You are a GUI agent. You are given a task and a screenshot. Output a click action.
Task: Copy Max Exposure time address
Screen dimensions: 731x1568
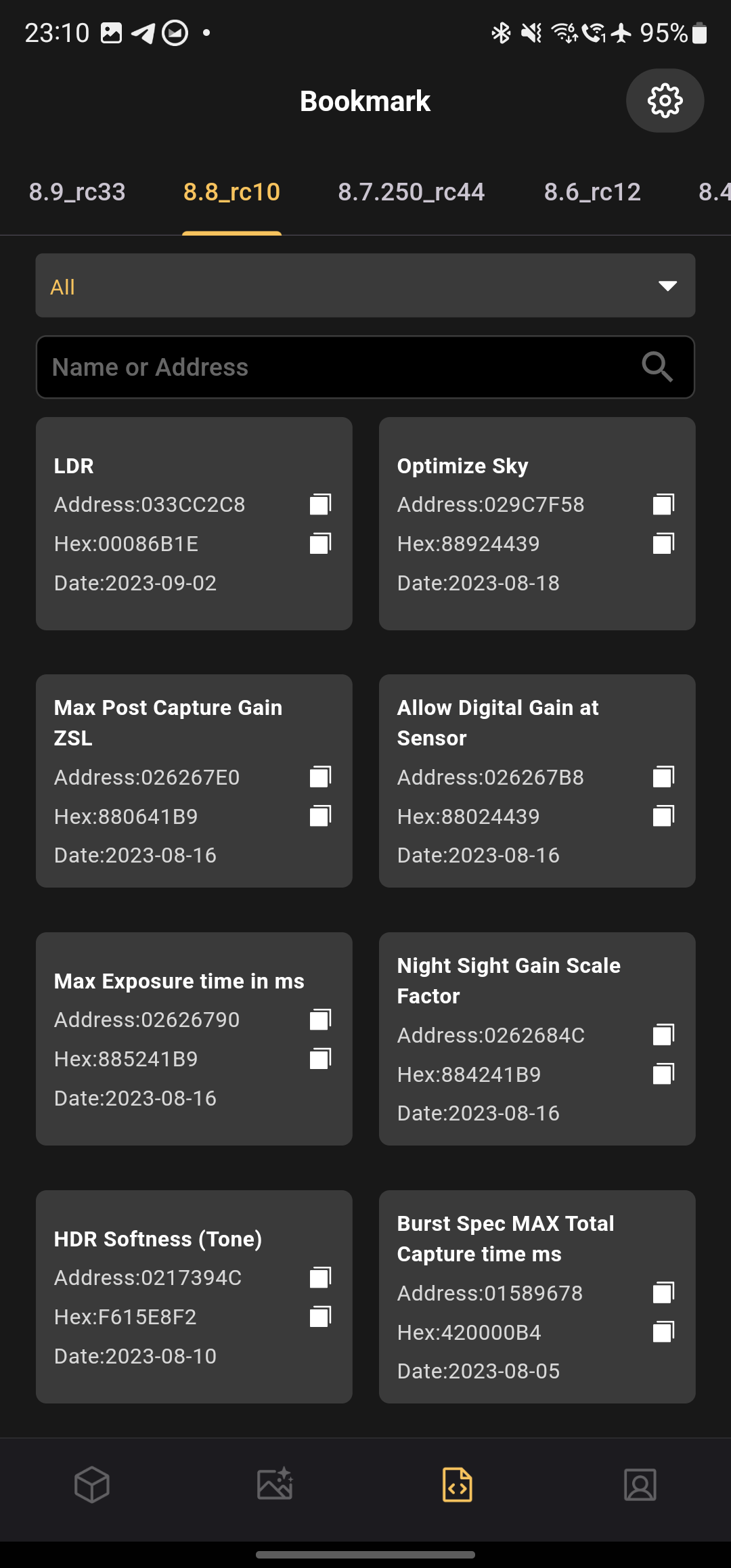tap(320, 1020)
